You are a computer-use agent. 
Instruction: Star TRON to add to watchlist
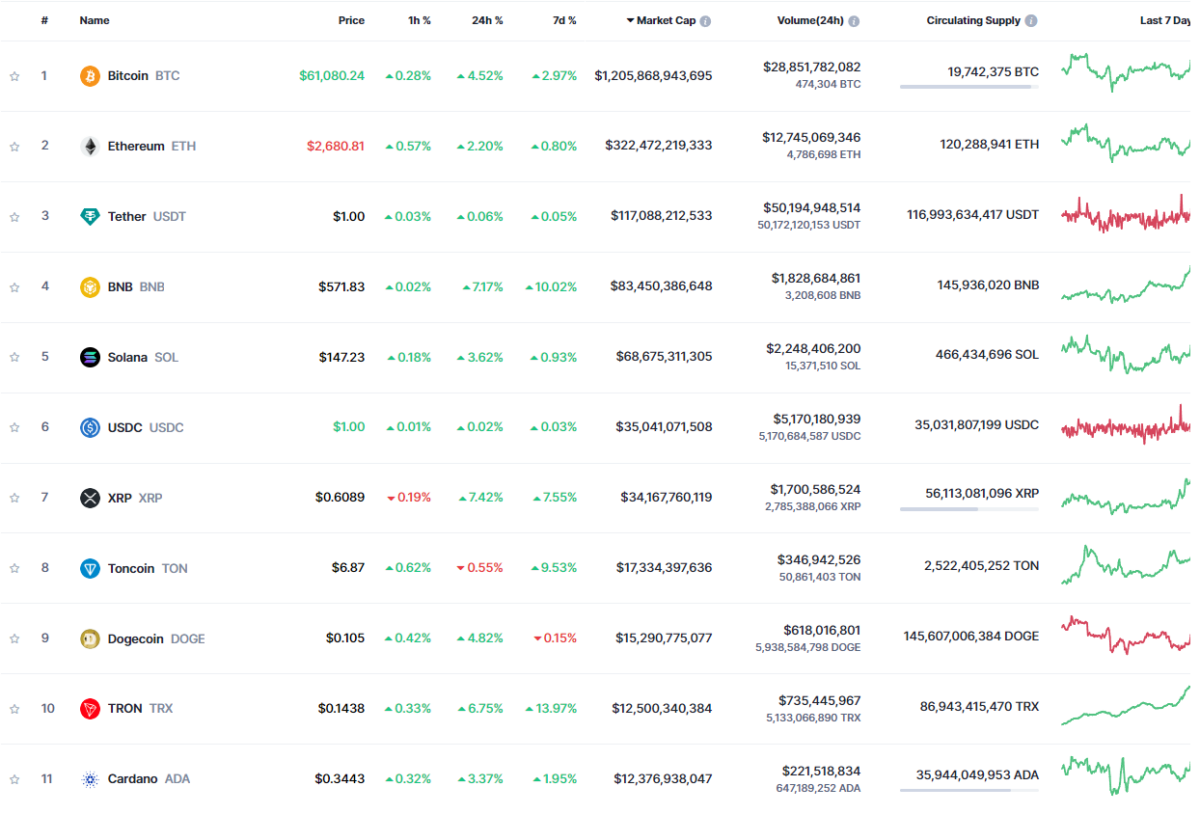[14, 708]
